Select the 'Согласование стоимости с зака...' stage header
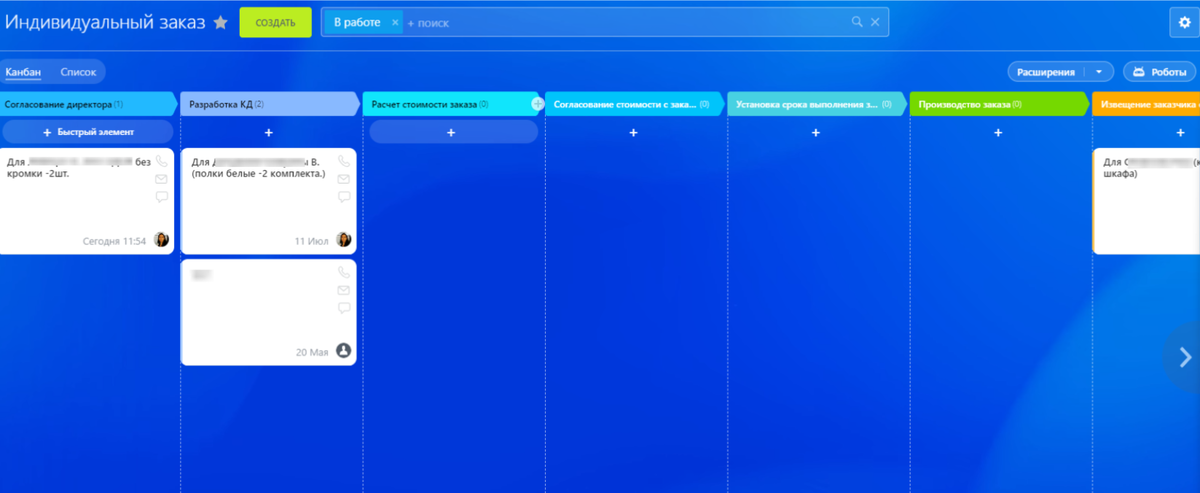The image size is (1200, 493). click(x=635, y=104)
